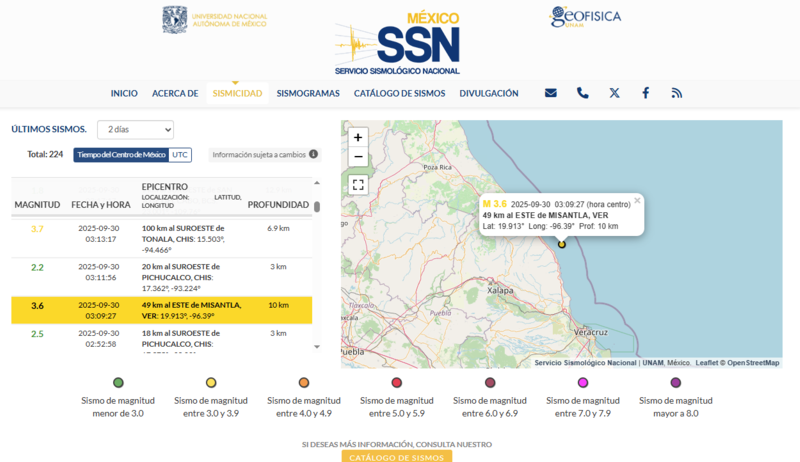Open the CATÁLOGO DE SISMOS menu item

point(399,93)
